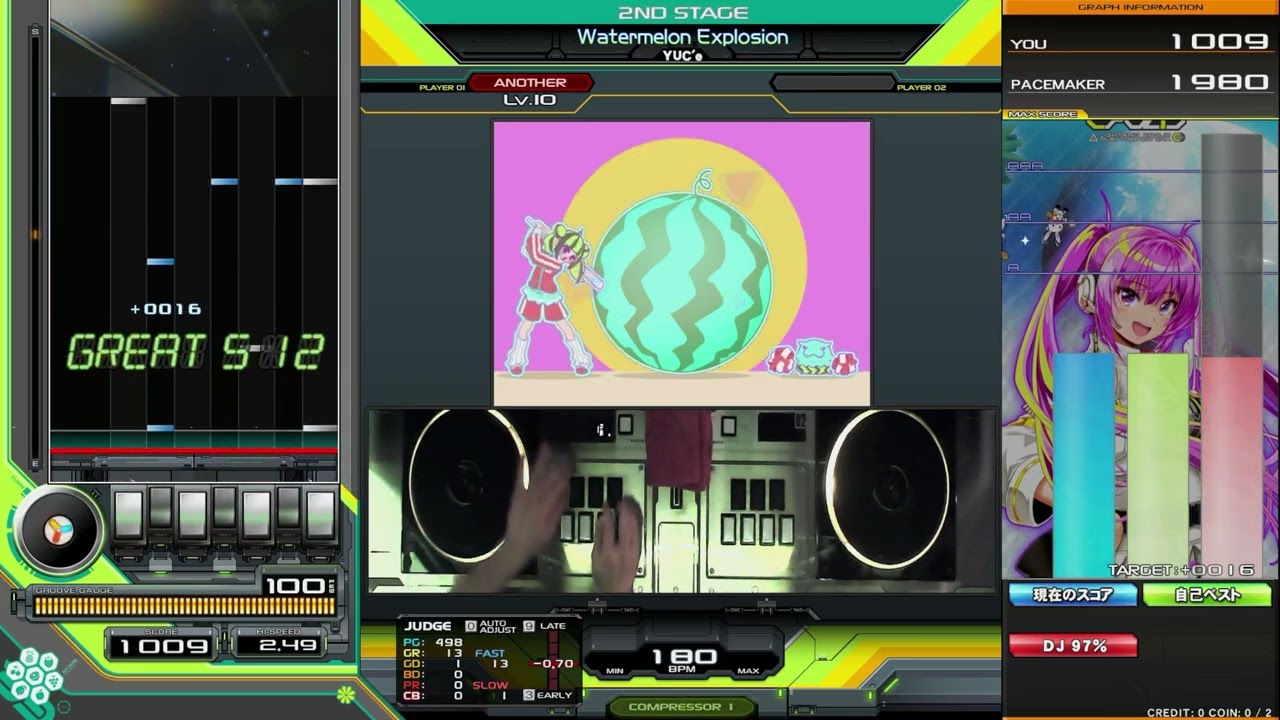This screenshot has width=1280, height=720.
Task: Click the empty Player 02 difficulty badge
Action: click(x=832, y=83)
